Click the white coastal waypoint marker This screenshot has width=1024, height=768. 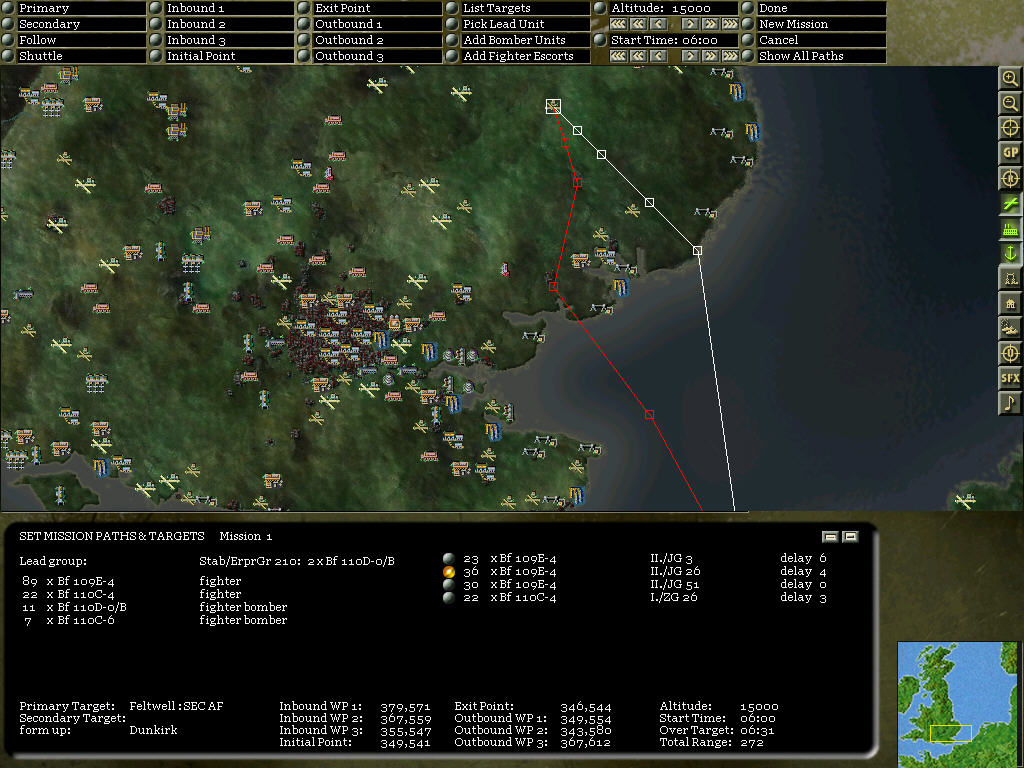pos(697,251)
